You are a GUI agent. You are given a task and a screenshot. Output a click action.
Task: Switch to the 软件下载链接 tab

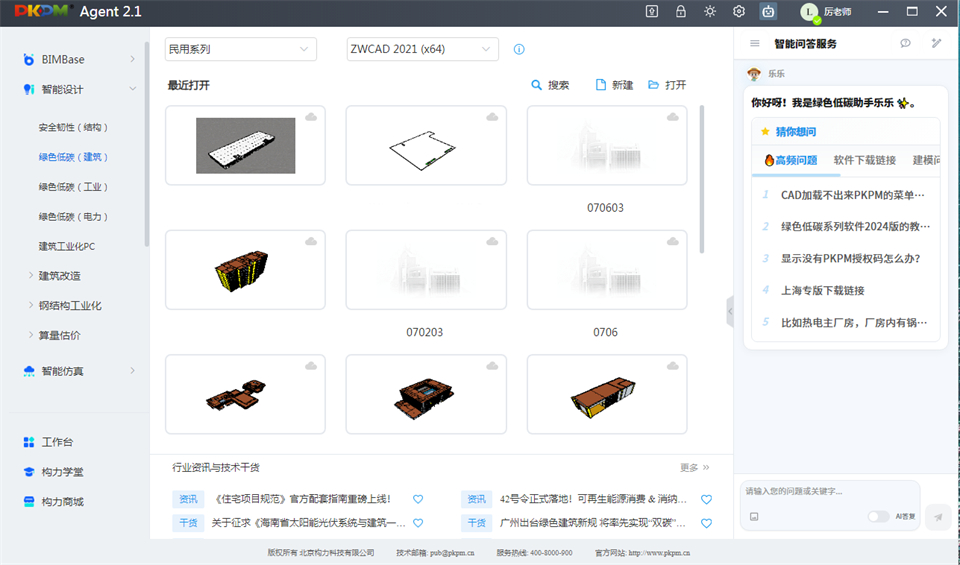864,160
